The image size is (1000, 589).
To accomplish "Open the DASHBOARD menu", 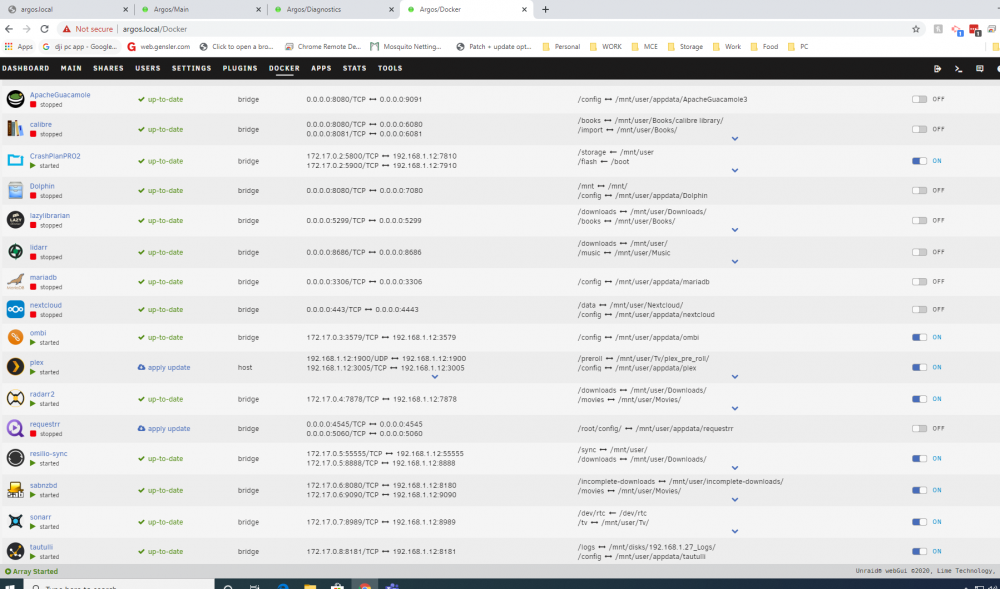I will click(x=26, y=68).
